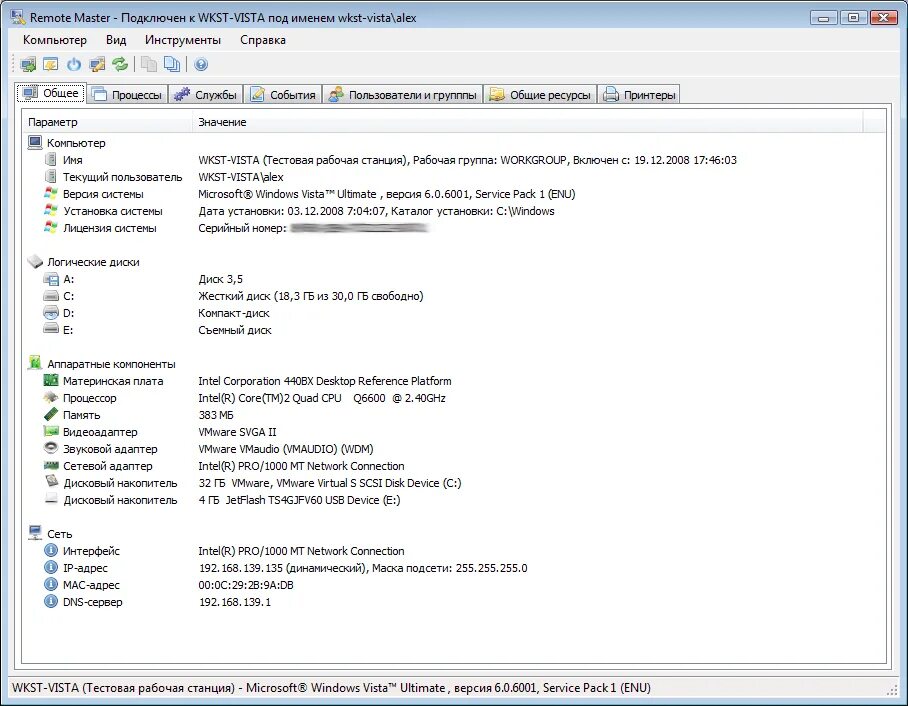The image size is (908, 706).
Task: Switch to the Процессы tab
Action: (x=127, y=94)
